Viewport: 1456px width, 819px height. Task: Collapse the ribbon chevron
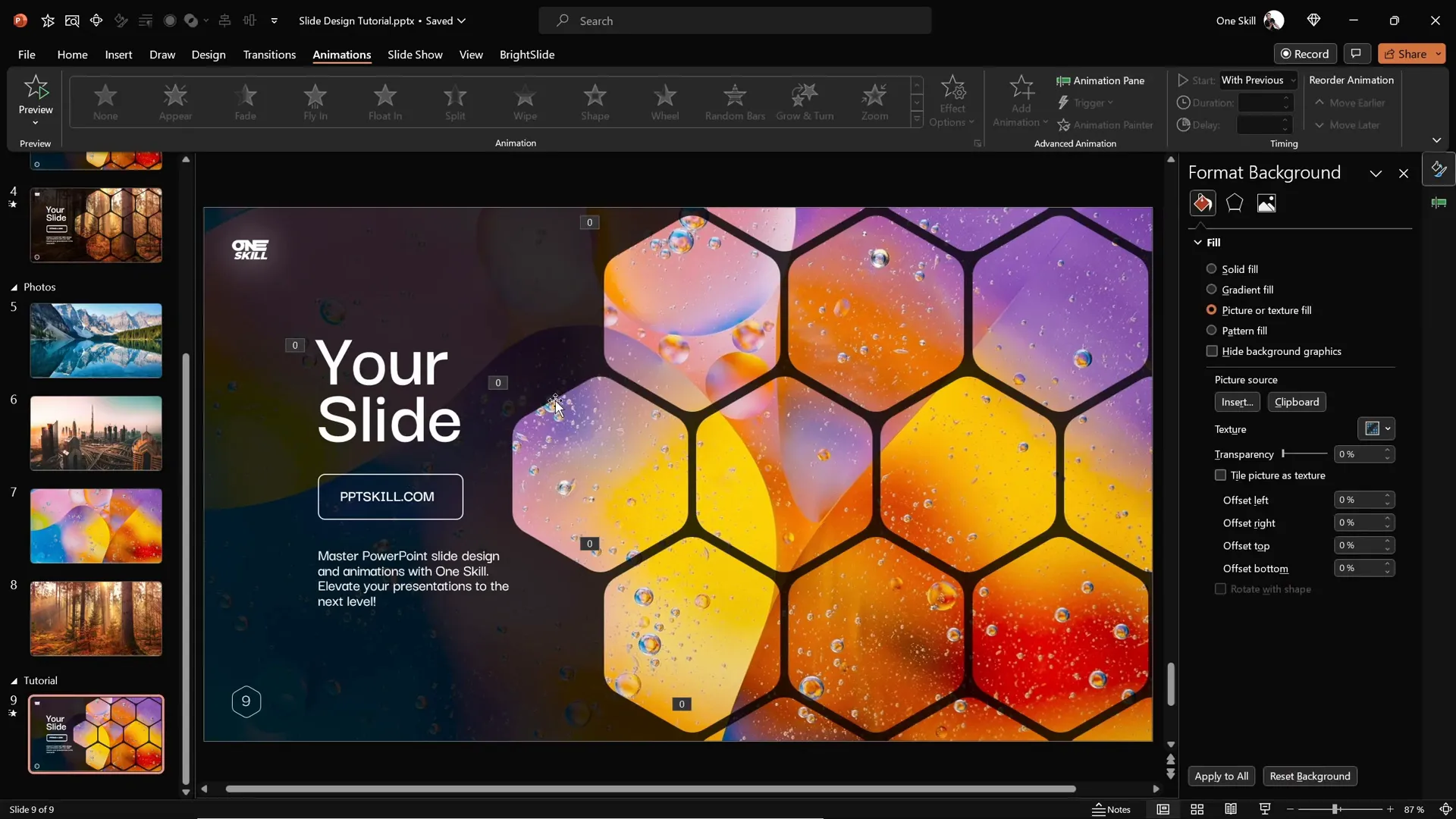click(1436, 140)
